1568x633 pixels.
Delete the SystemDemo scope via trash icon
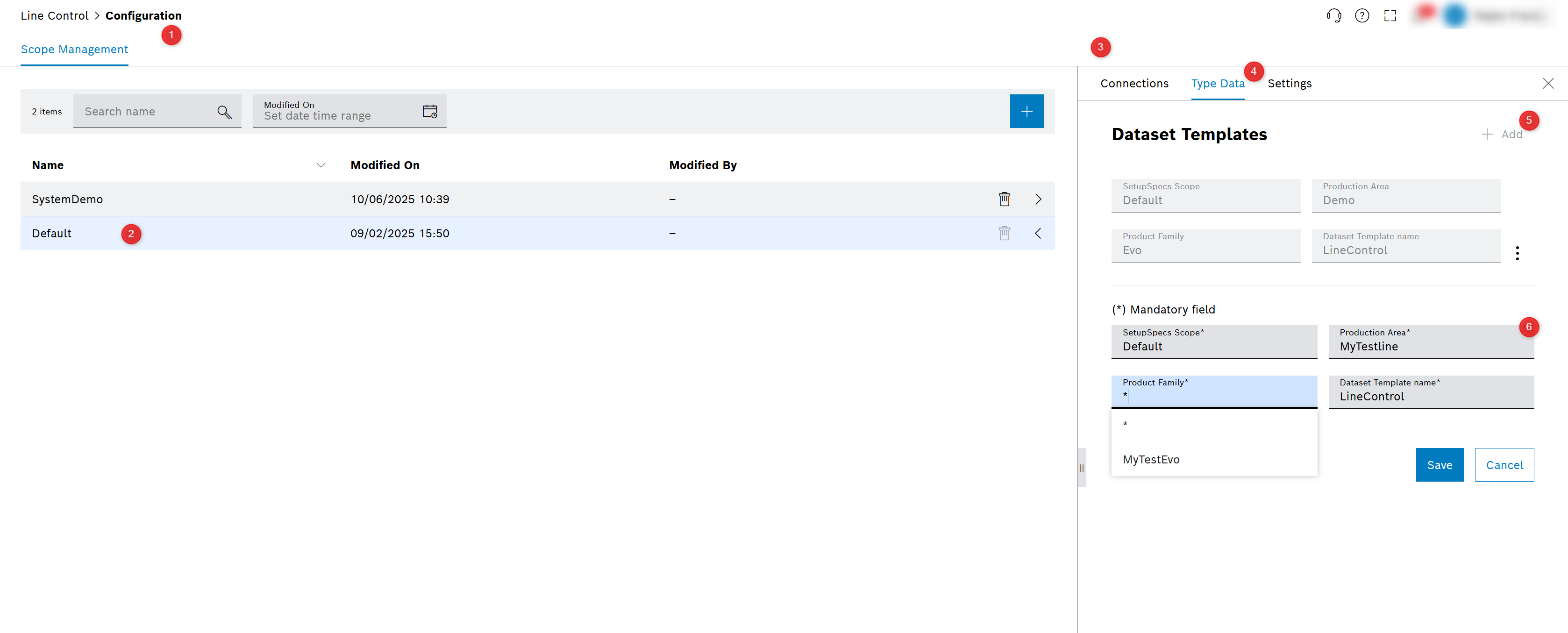(x=1005, y=199)
